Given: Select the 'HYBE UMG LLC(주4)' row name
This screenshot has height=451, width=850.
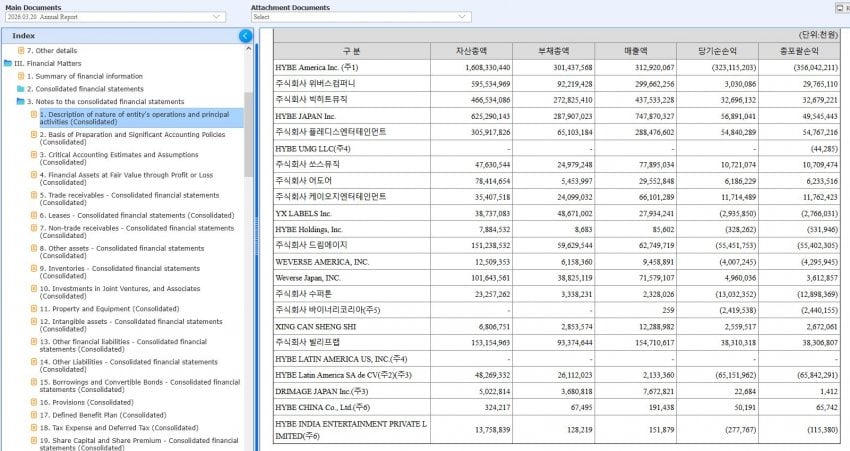Looking at the screenshot, I should (313, 149).
